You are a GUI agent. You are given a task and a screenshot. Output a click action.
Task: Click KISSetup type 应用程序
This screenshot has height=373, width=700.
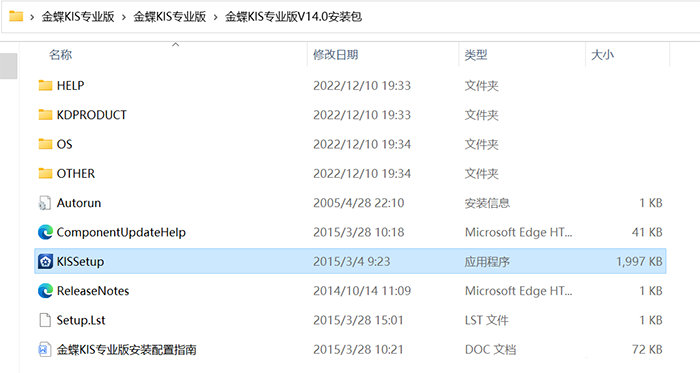tap(487, 261)
